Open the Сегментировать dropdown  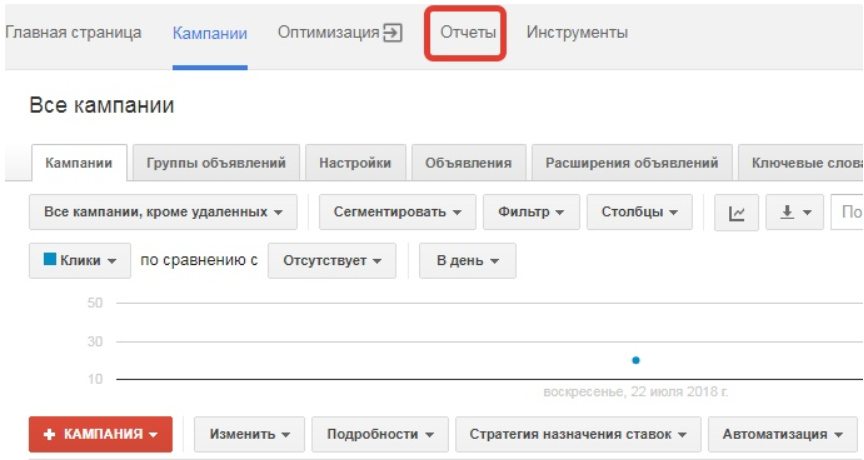pyautogui.click(x=397, y=212)
